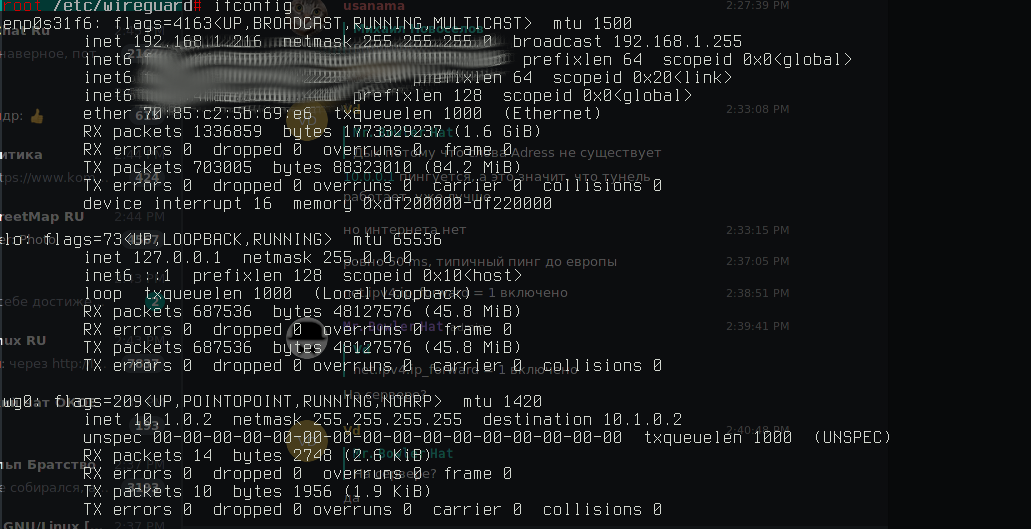1031x529 pixels.
Task: Click the 'но интернета нет' message
Action: 404,229
